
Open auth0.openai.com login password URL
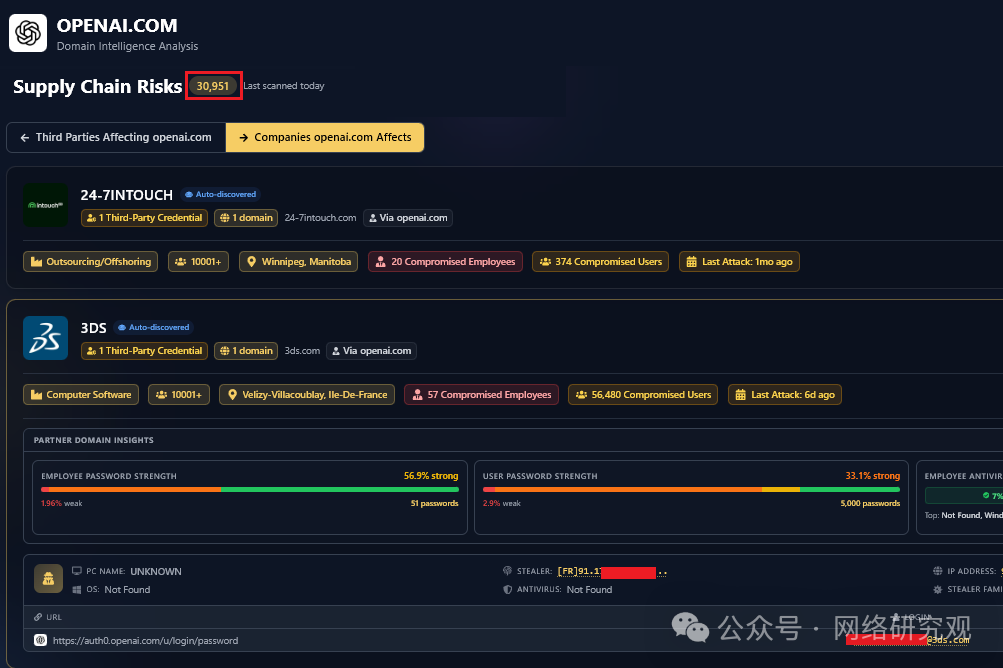145,640
